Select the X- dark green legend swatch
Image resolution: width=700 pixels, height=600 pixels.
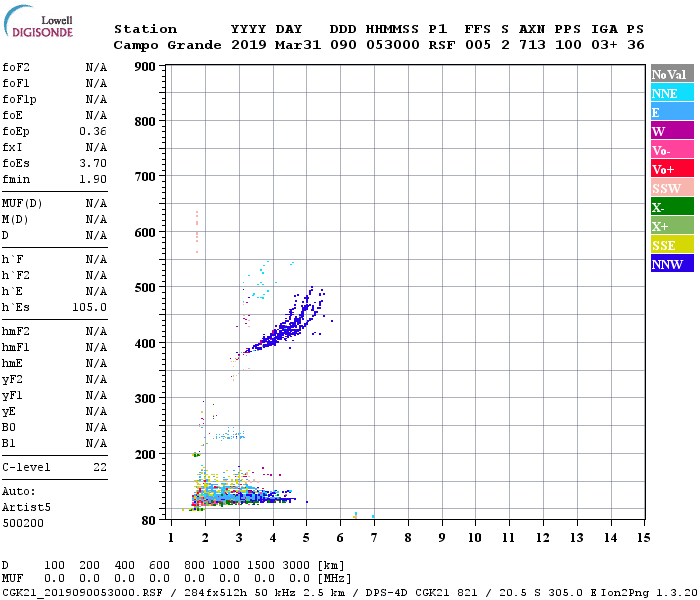(x=672, y=207)
